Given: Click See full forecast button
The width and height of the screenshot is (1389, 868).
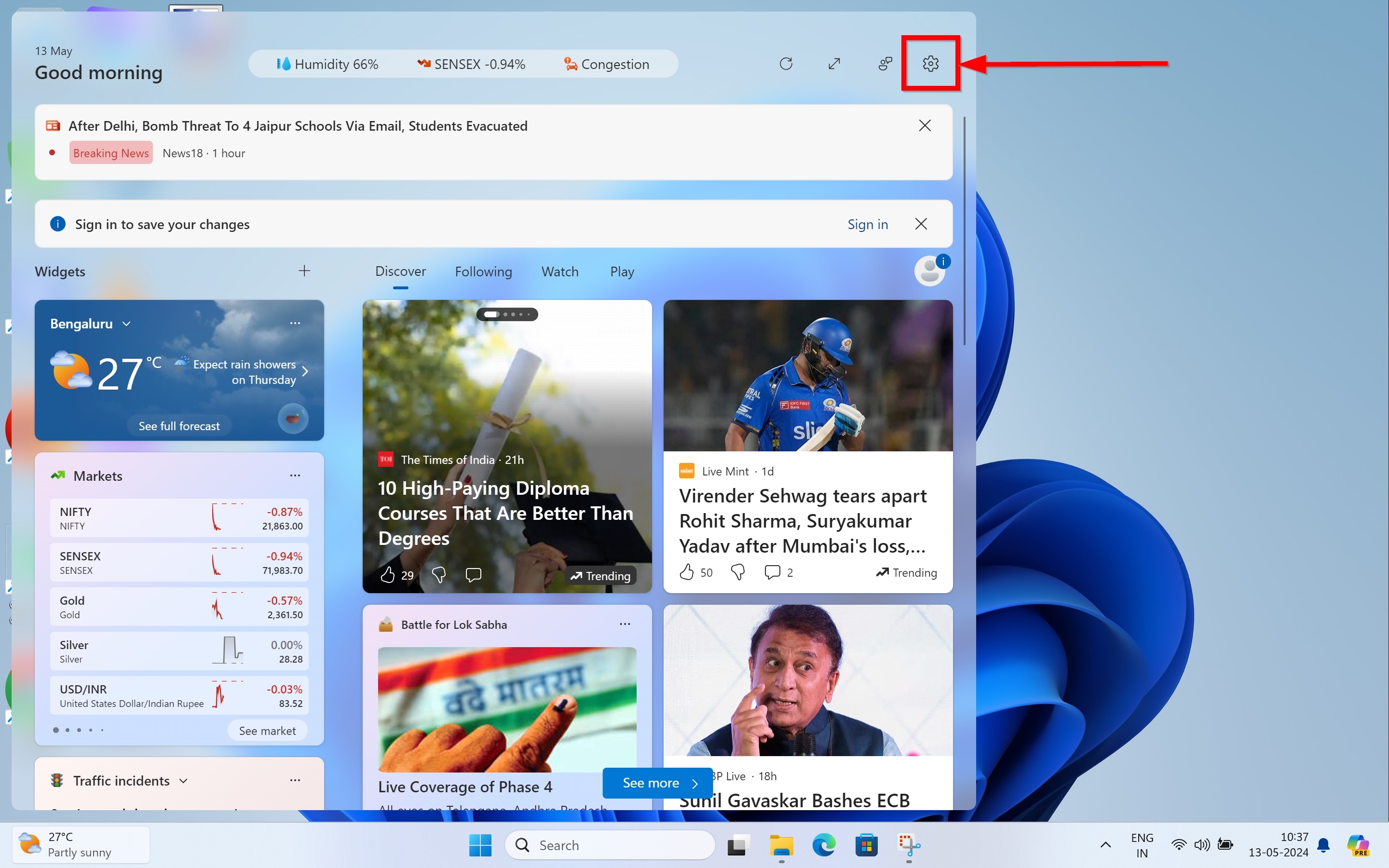Looking at the screenshot, I should click(x=179, y=426).
